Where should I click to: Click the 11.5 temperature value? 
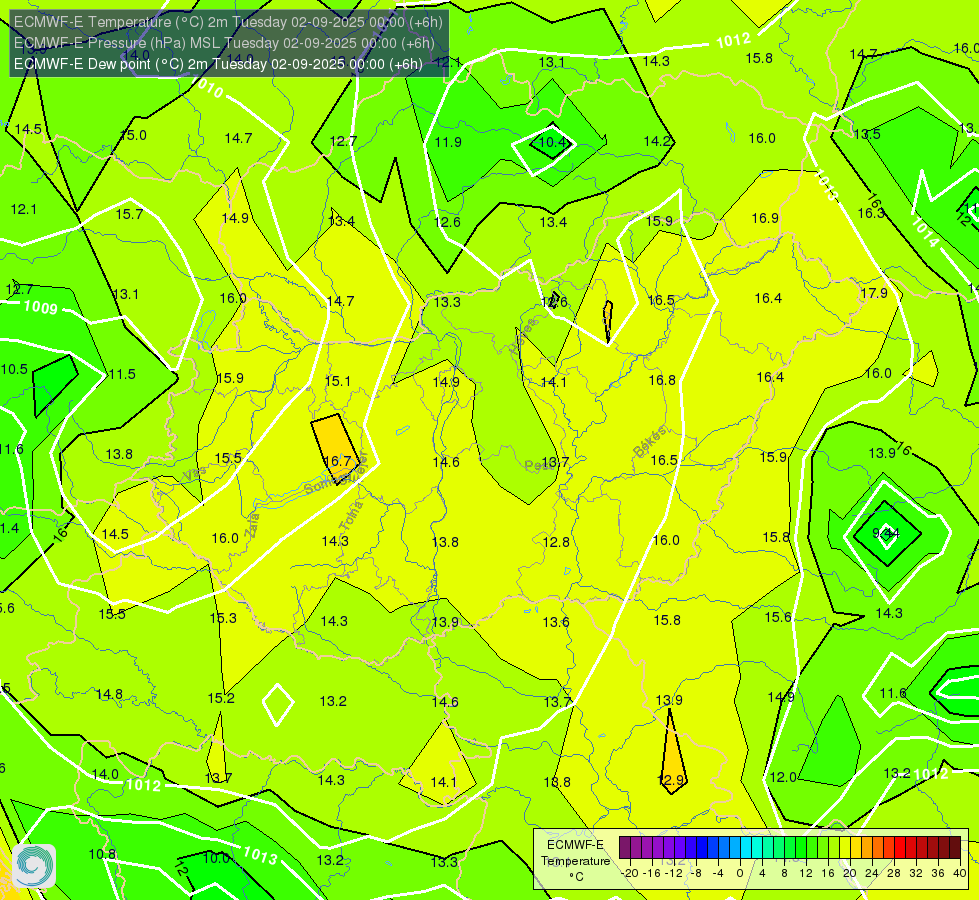point(122,374)
